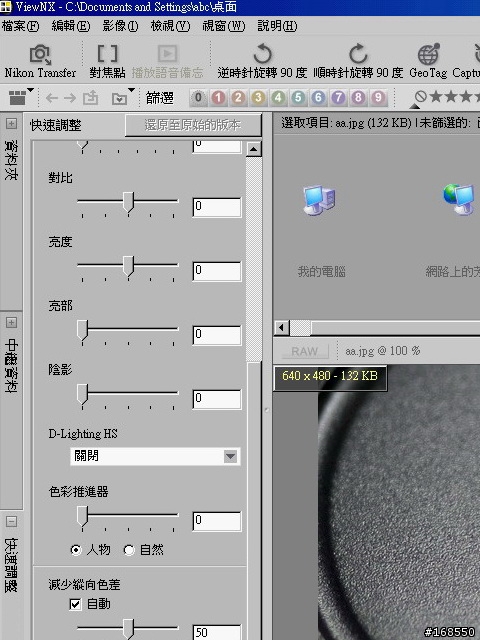Filter by teal label 5
The image size is (480, 640).
(x=298, y=98)
